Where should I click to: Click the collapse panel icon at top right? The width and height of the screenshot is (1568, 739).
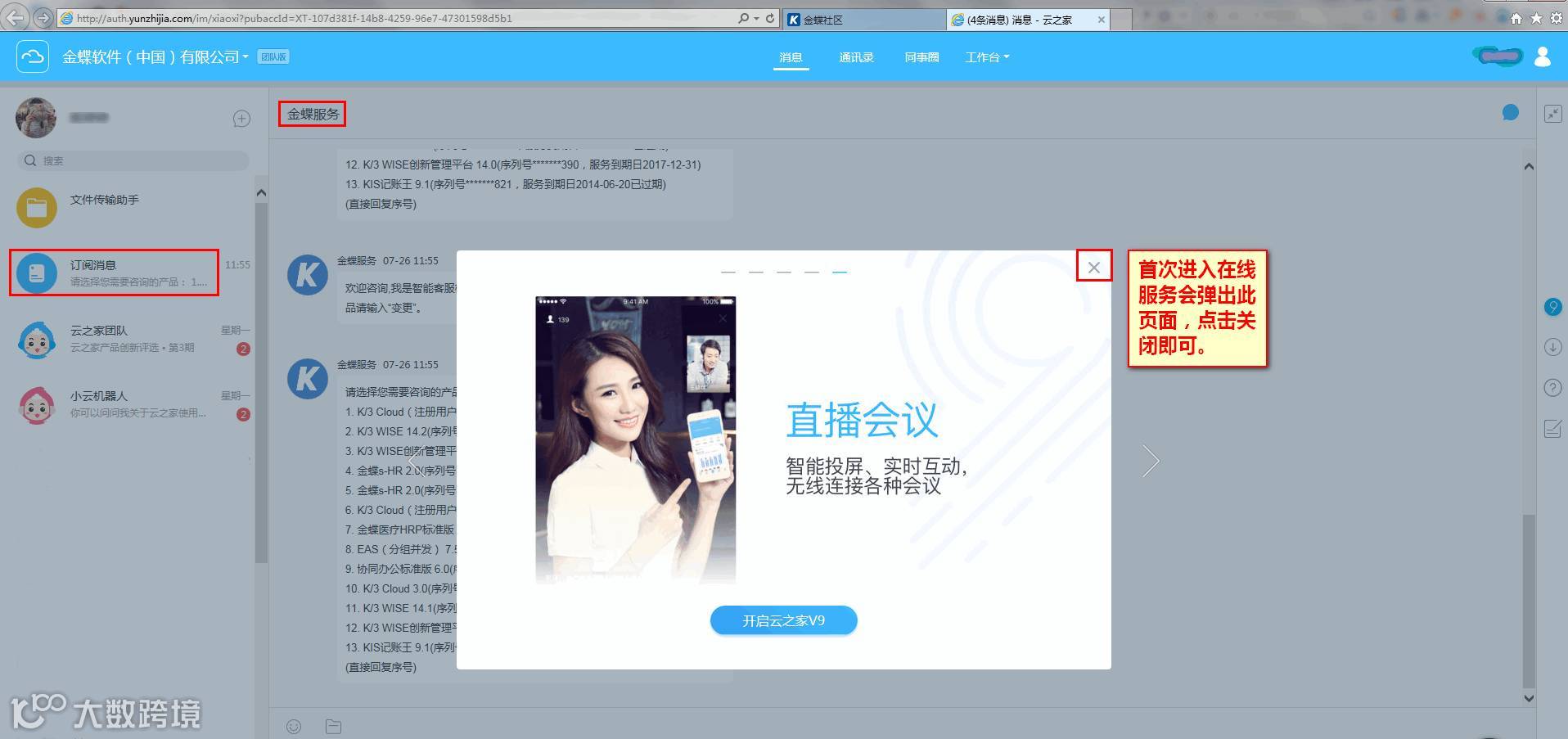tap(1552, 114)
